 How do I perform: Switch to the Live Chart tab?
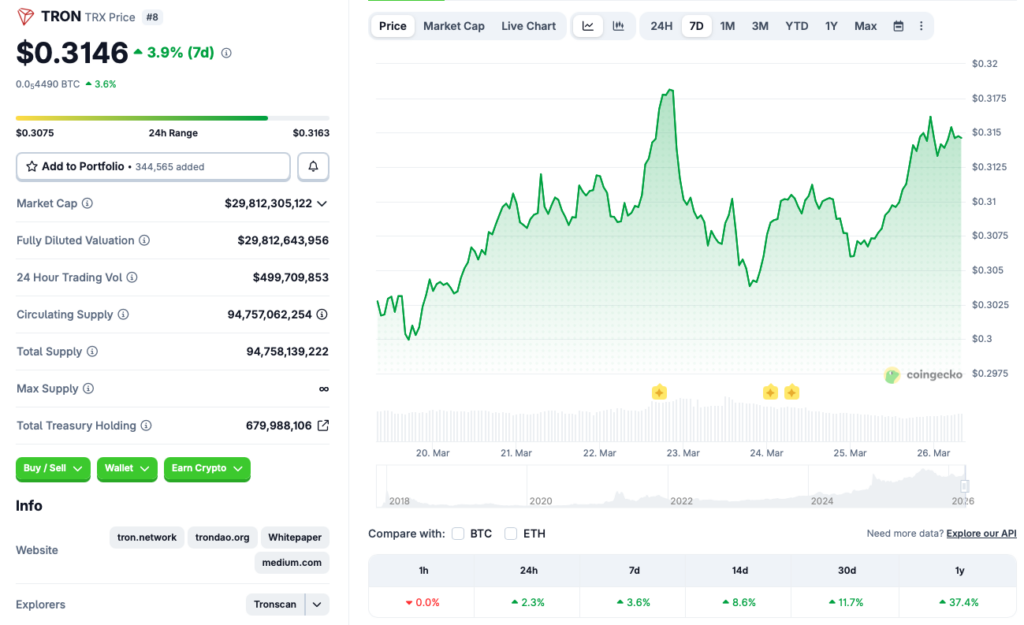click(528, 26)
